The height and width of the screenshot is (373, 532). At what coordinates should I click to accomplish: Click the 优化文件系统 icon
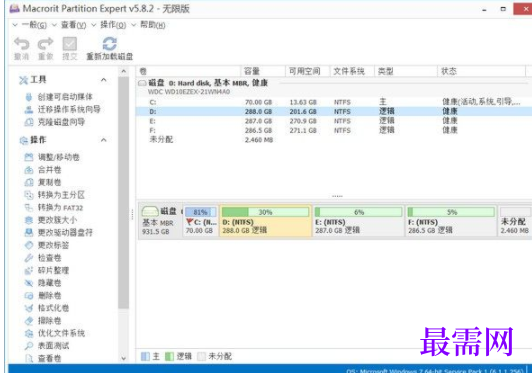[29, 333]
